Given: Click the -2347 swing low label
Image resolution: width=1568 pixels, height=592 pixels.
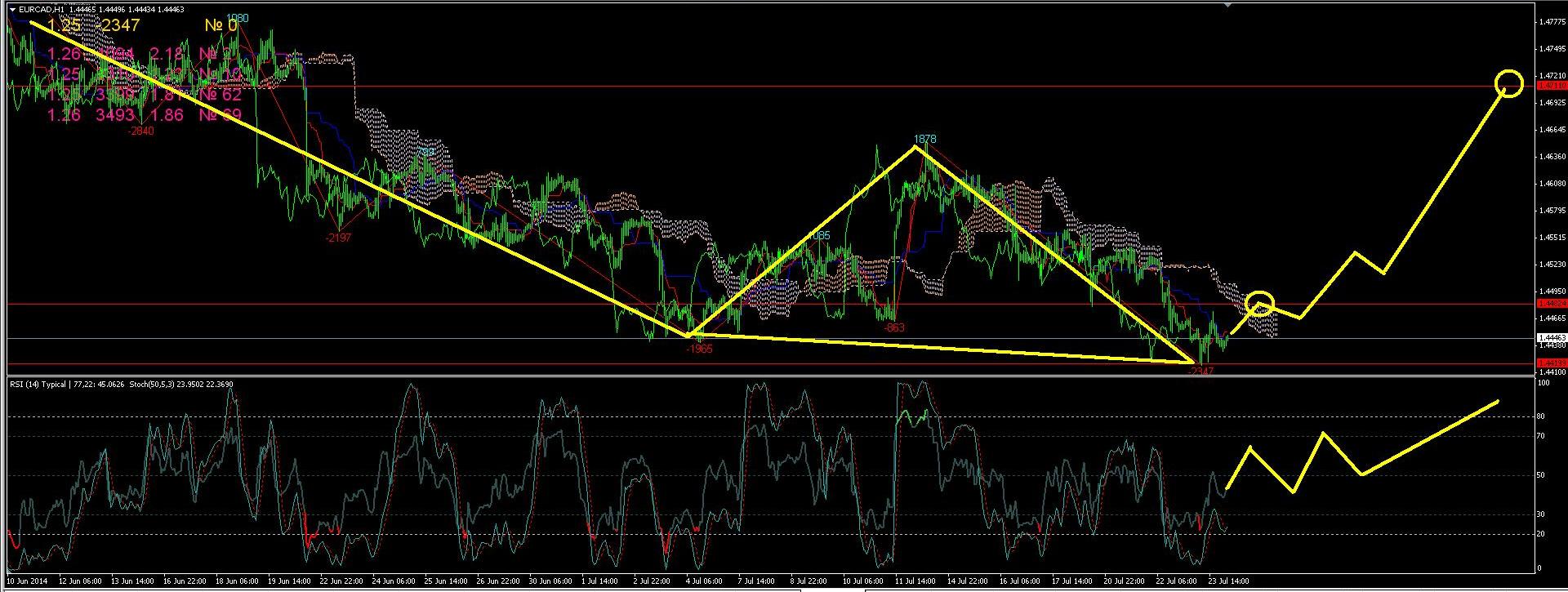Looking at the screenshot, I should tap(1200, 372).
